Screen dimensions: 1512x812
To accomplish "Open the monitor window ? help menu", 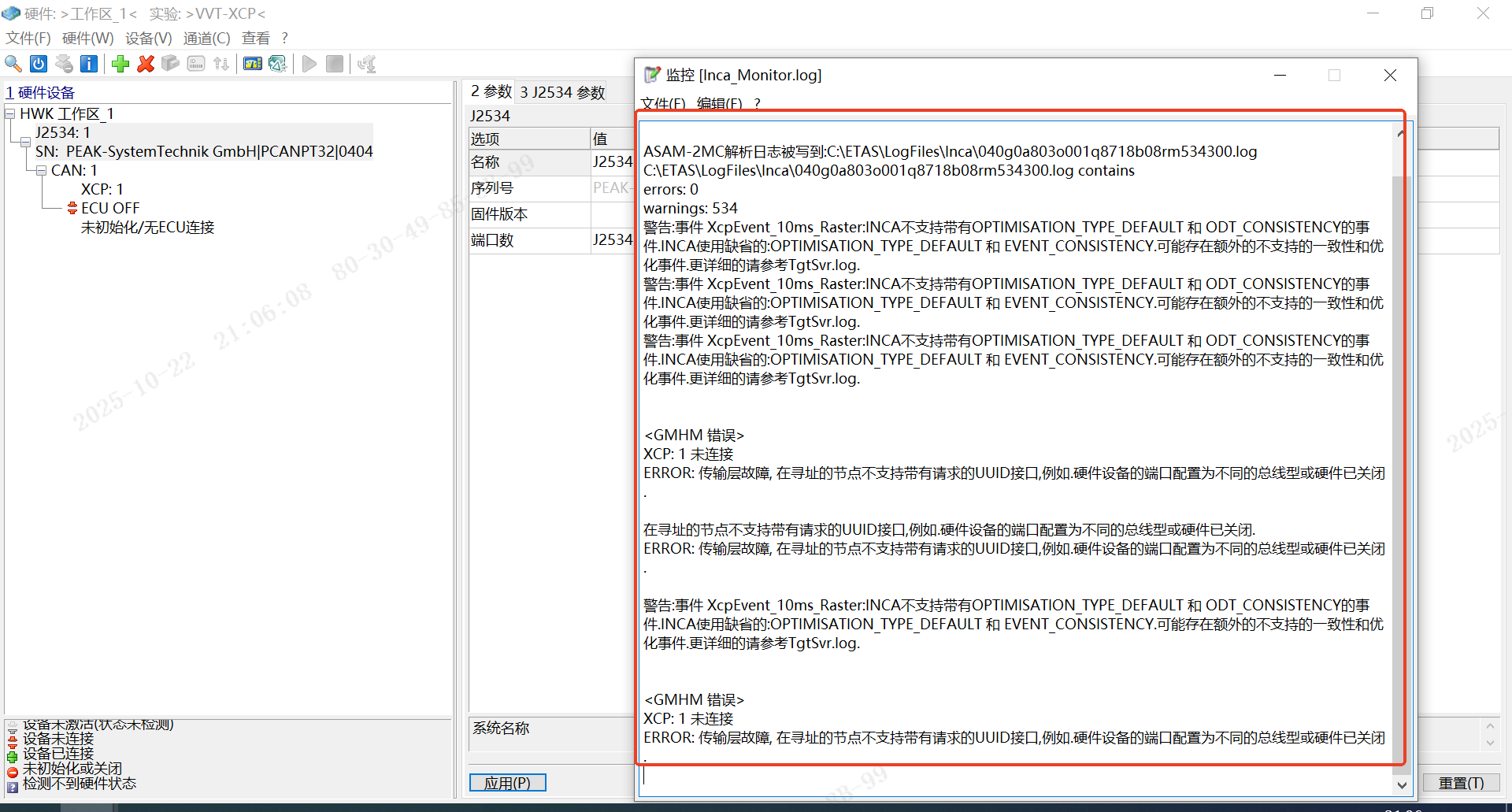I will click(758, 103).
